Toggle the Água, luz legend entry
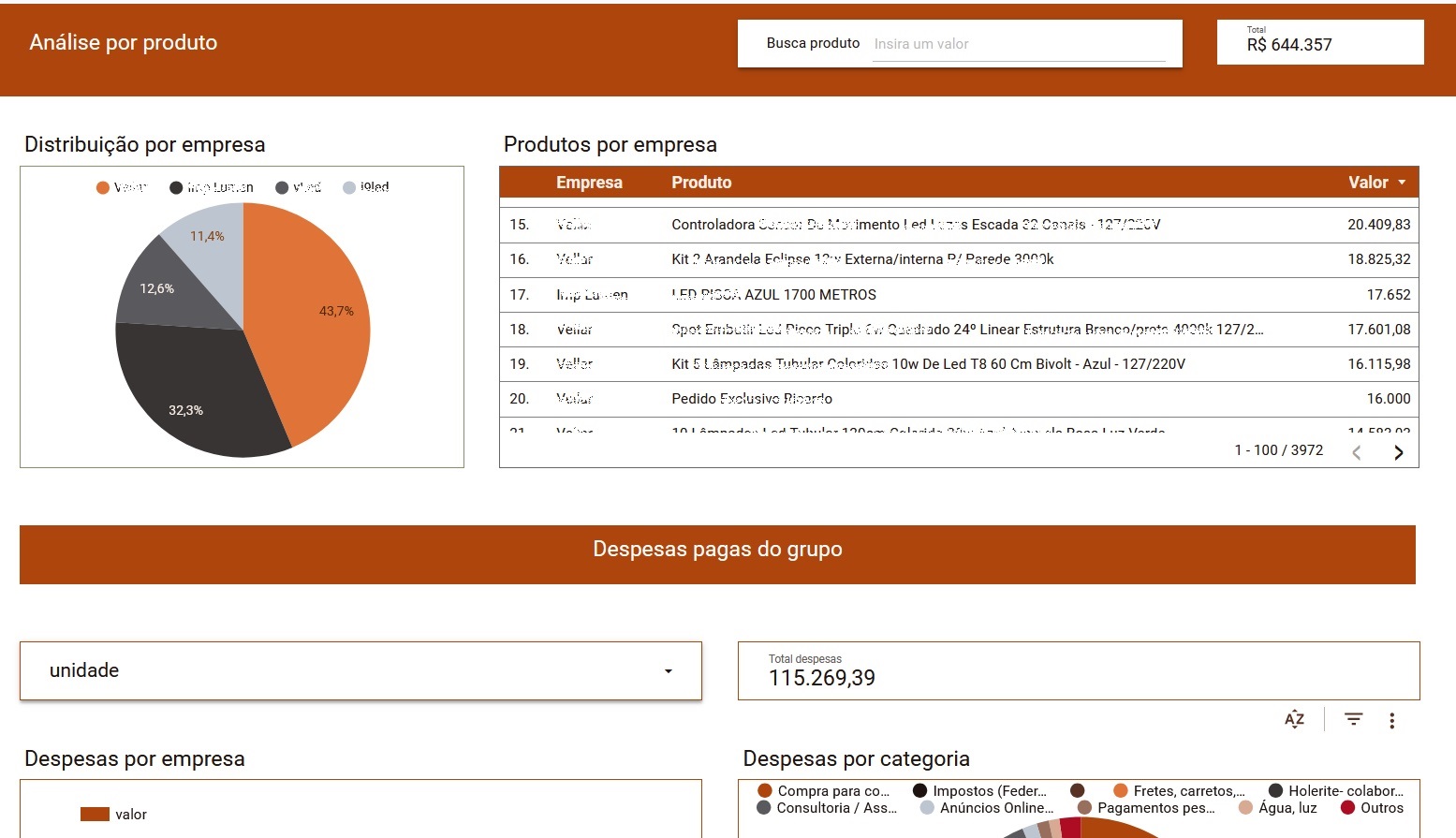The image size is (1456, 838). pos(1278,808)
